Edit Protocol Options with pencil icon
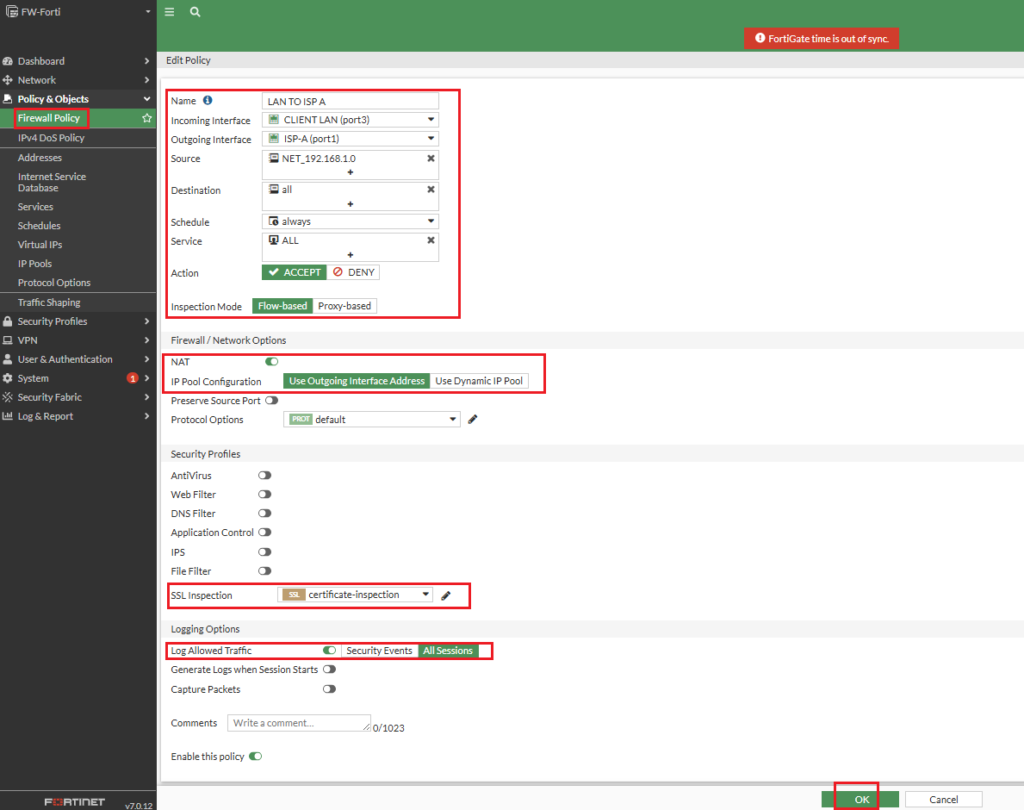The image size is (1024, 810). (473, 419)
